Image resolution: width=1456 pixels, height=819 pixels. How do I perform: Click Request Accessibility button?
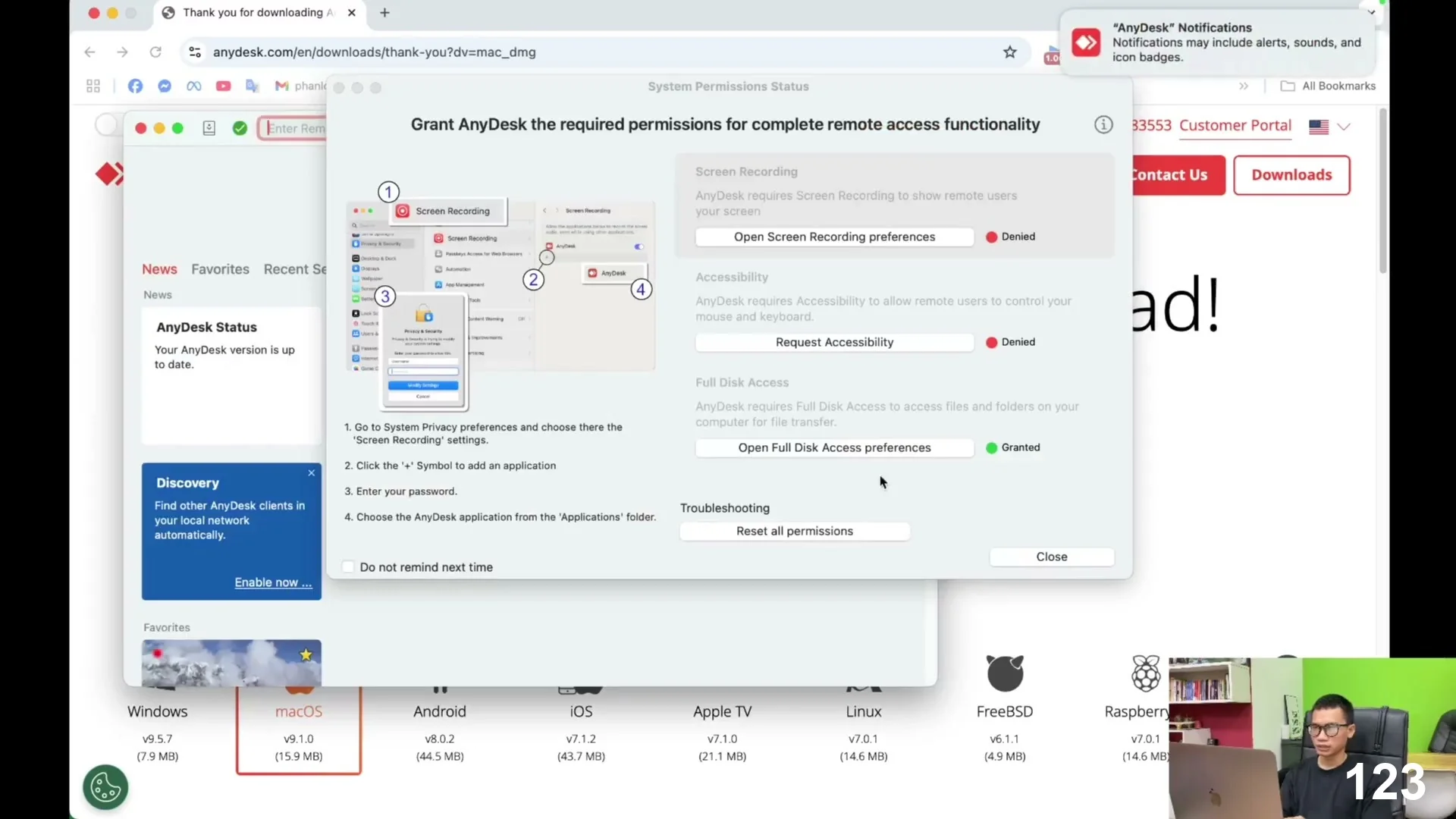pos(834,342)
